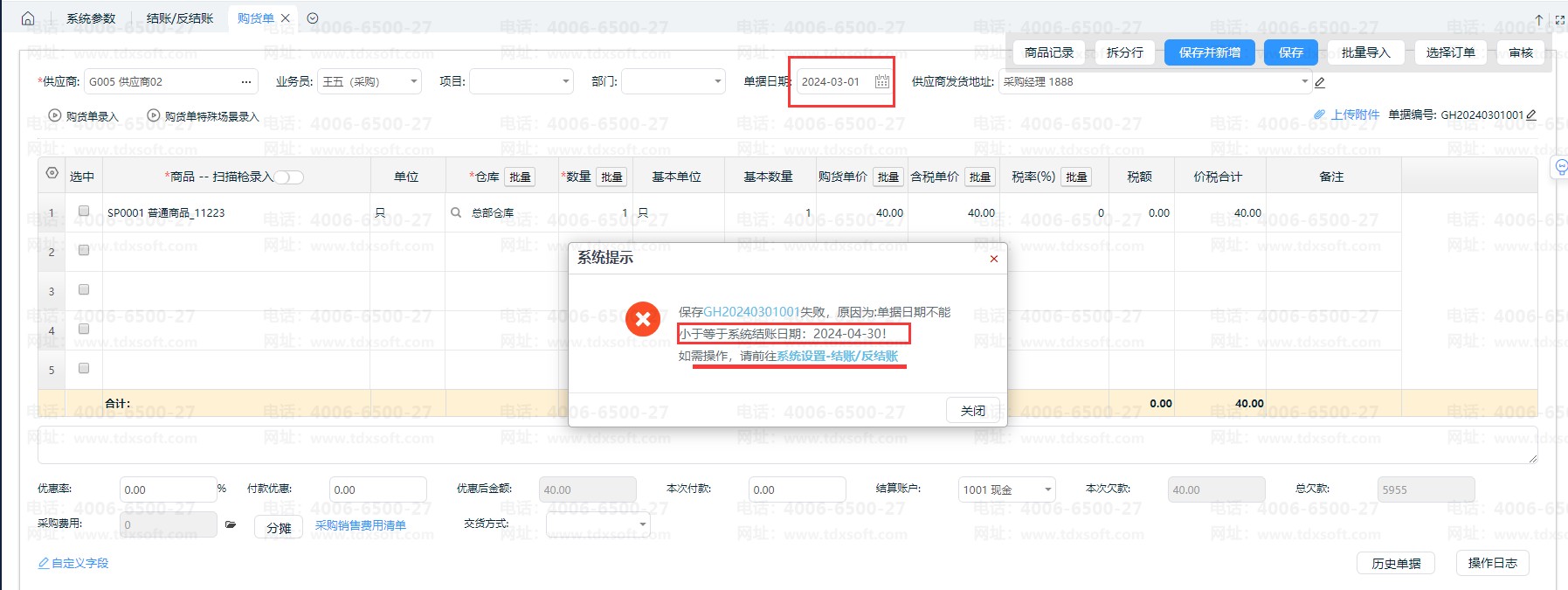Viewport: 1568px width, 590px height.
Task: Switch to the 结账/反结账 tab
Action: (180, 18)
